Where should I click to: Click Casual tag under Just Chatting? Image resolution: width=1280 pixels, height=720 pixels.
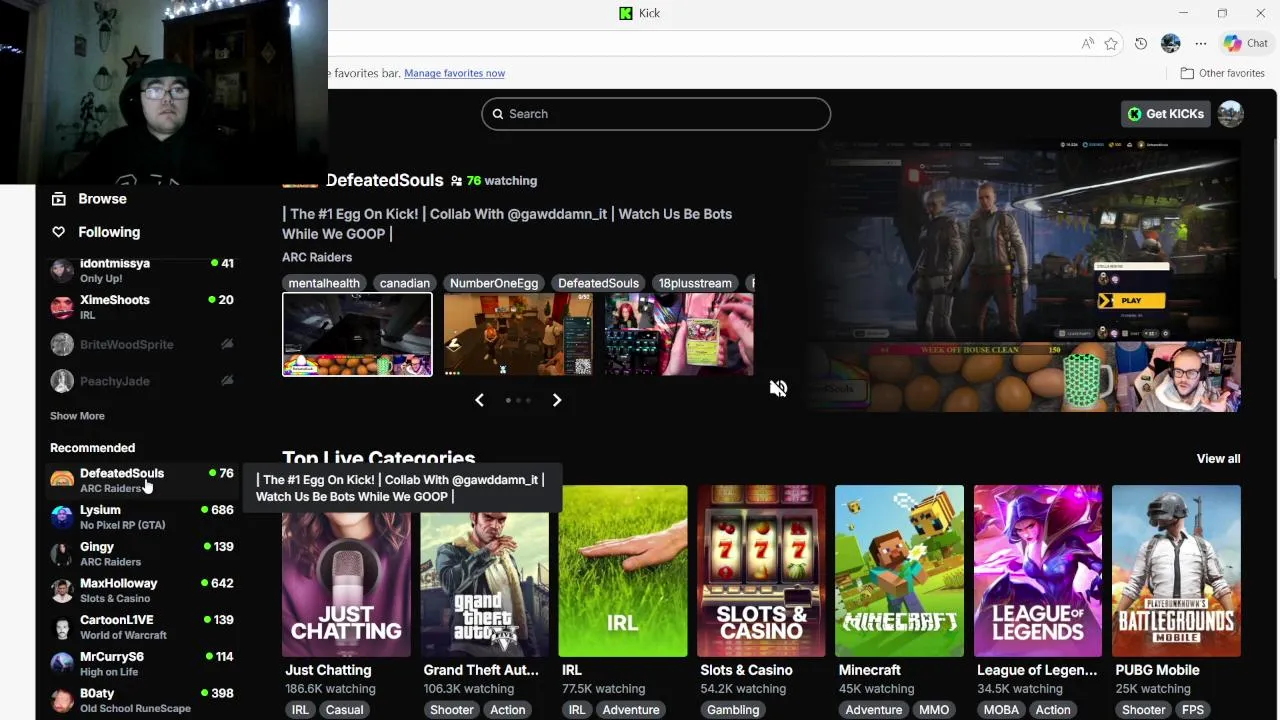tap(344, 710)
